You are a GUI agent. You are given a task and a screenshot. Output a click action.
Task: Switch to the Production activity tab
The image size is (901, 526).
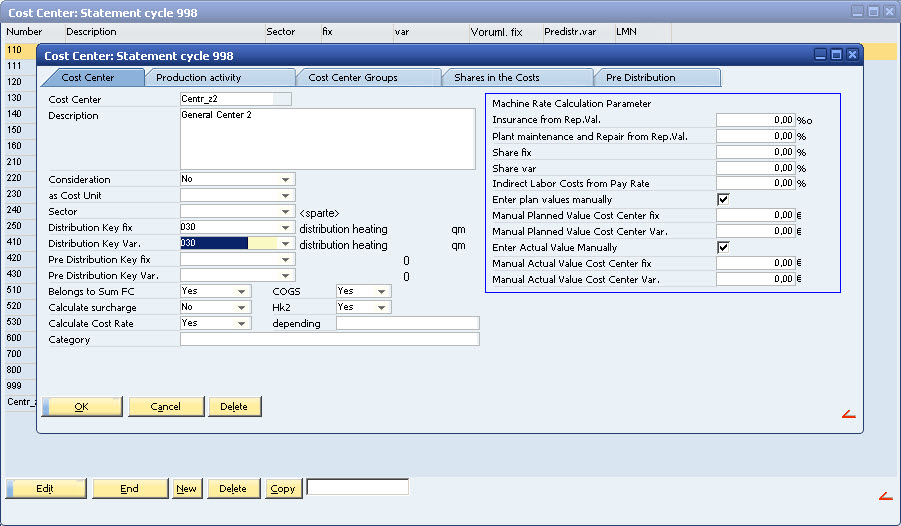click(220, 77)
